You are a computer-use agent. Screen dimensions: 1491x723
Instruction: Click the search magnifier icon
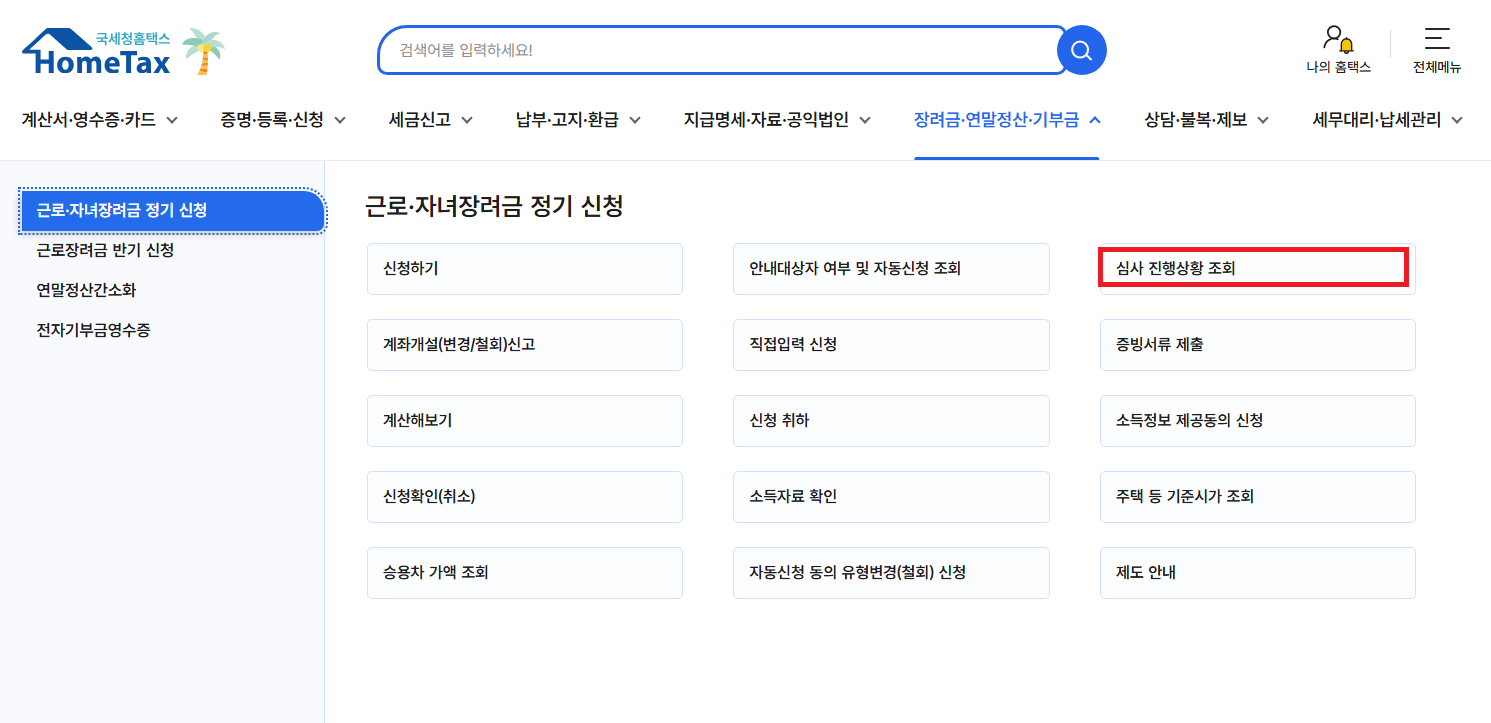coord(1081,49)
